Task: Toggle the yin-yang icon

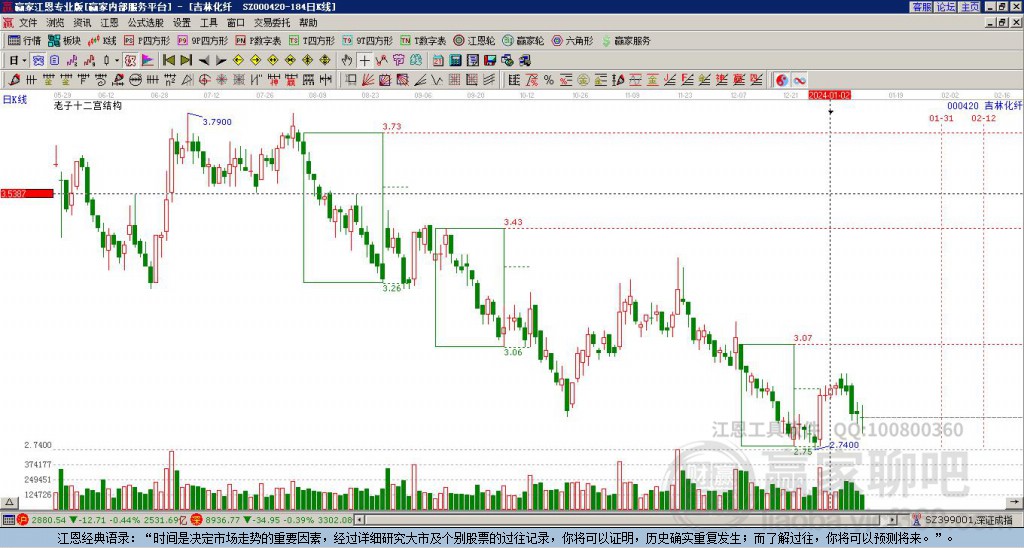Action: (782, 80)
